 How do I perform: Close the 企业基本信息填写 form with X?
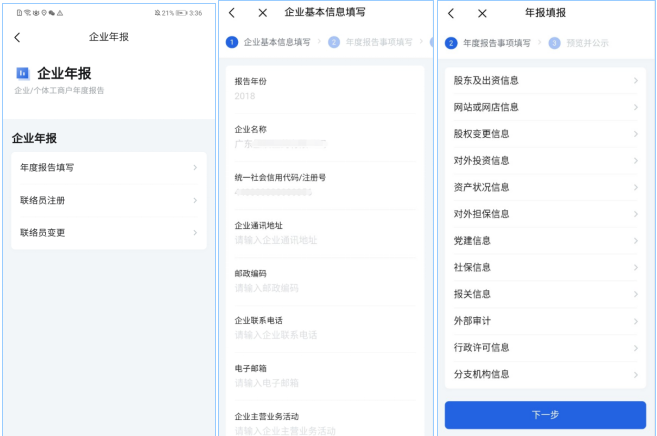pos(263,13)
